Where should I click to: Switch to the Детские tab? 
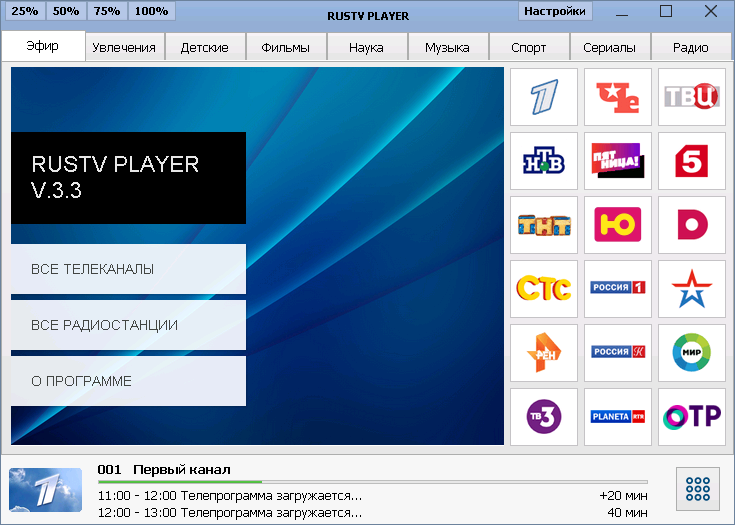(x=205, y=47)
